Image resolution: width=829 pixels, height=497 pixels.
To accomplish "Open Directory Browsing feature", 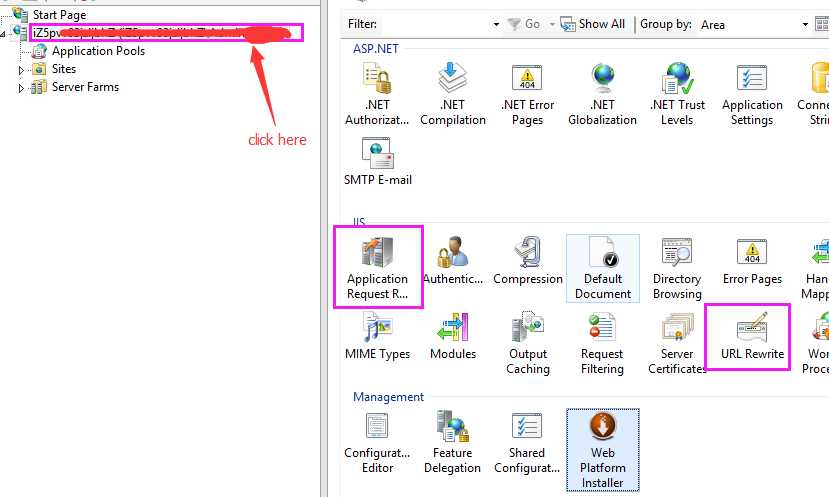I will [x=677, y=268].
